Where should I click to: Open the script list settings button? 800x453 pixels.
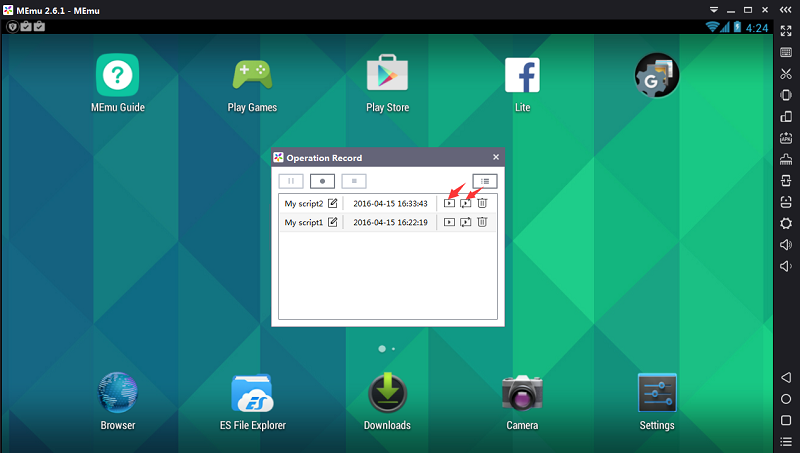tap(485, 181)
